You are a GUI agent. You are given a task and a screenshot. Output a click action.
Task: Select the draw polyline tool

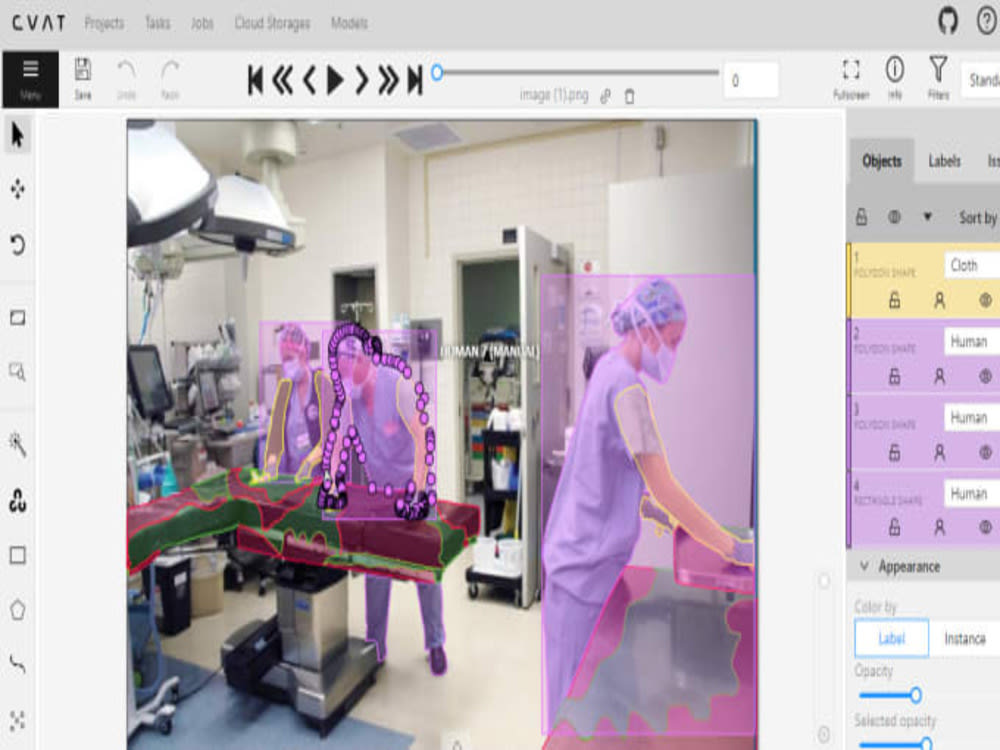pyautogui.click(x=18, y=665)
